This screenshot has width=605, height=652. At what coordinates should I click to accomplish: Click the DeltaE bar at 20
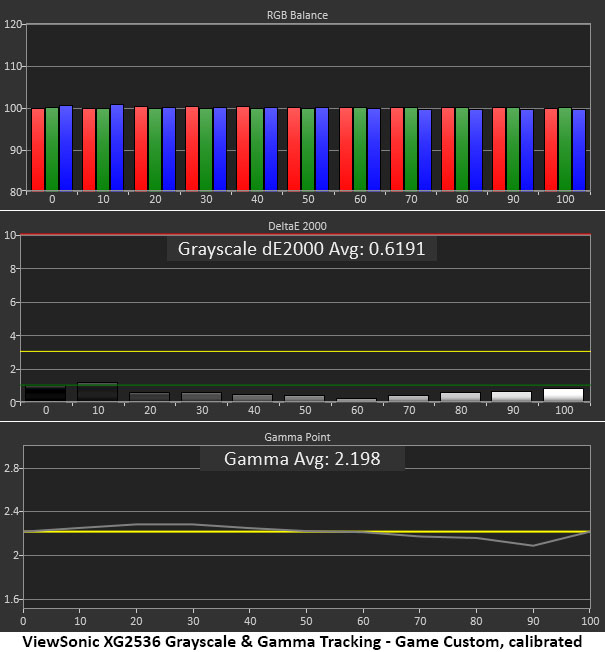150,397
